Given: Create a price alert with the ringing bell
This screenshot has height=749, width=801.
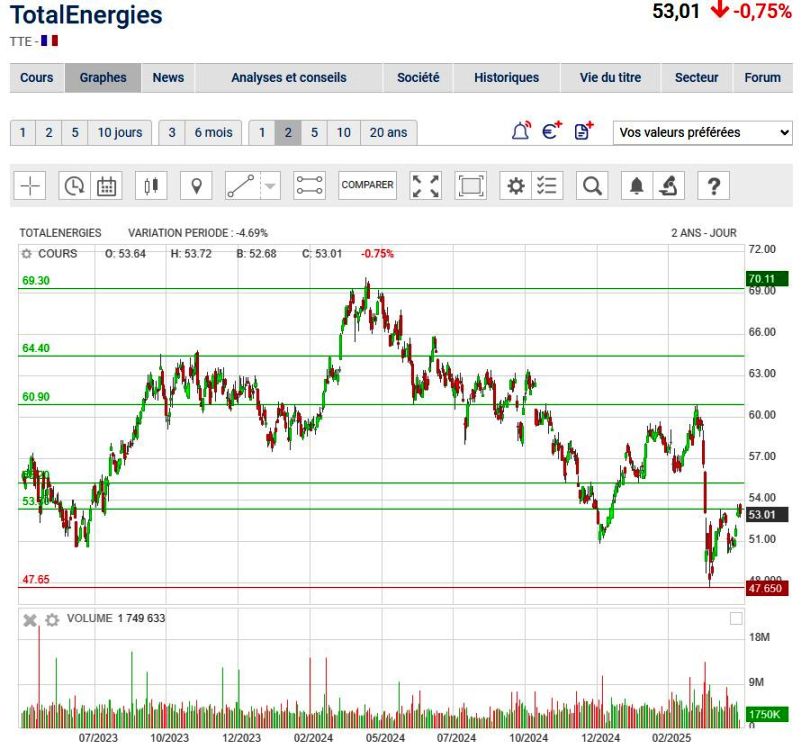Looking at the screenshot, I should click(x=521, y=131).
